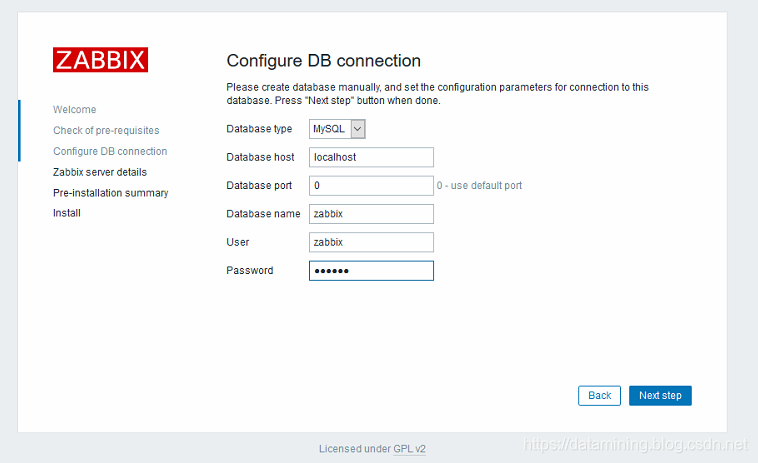
Task: Select the Welcome step in sidebar
Action: tap(74, 110)
